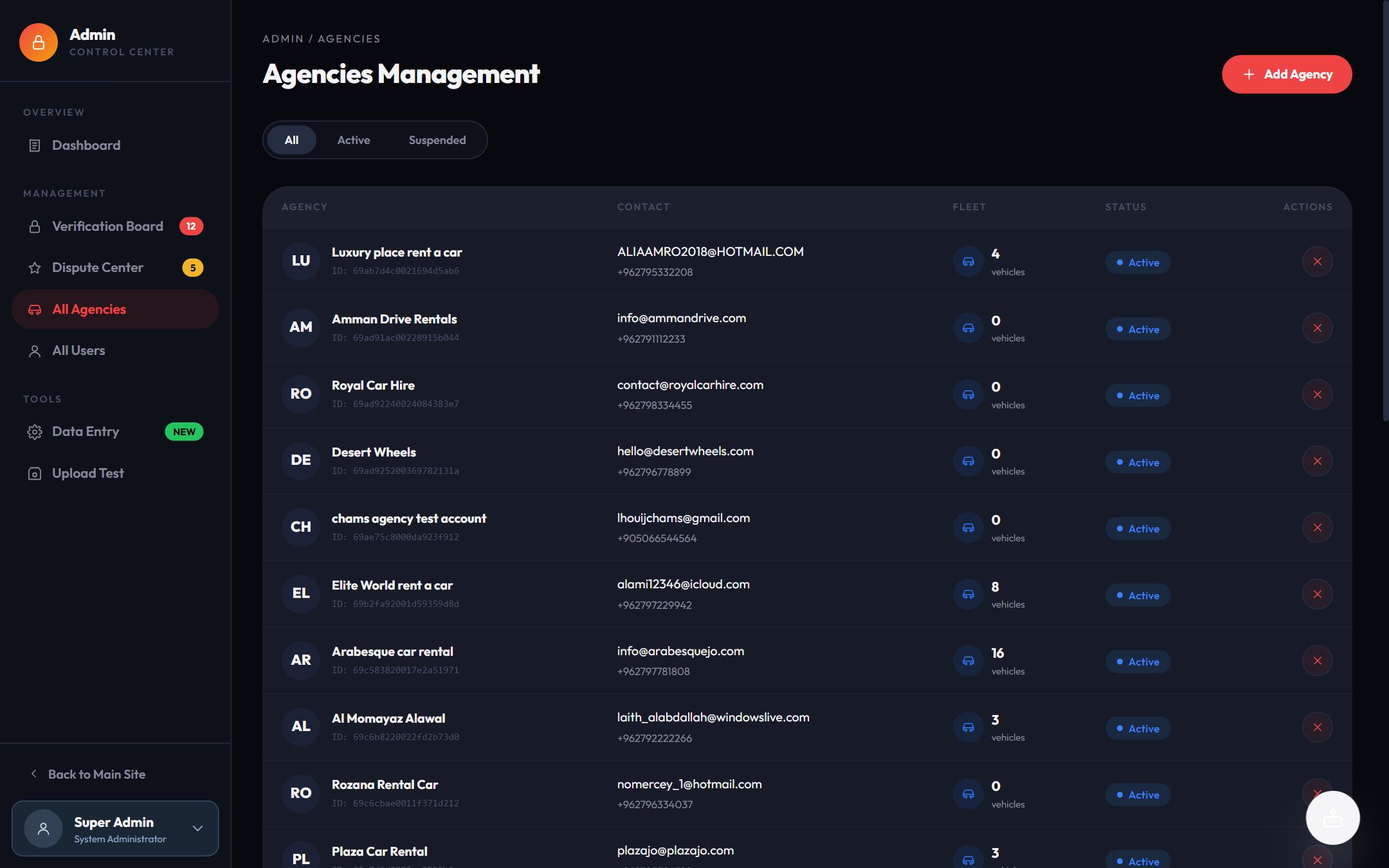Click fleet car icon for Luxury place rent a car
The width and height of the screenshot is (1389, 868).
click(968, 262)
